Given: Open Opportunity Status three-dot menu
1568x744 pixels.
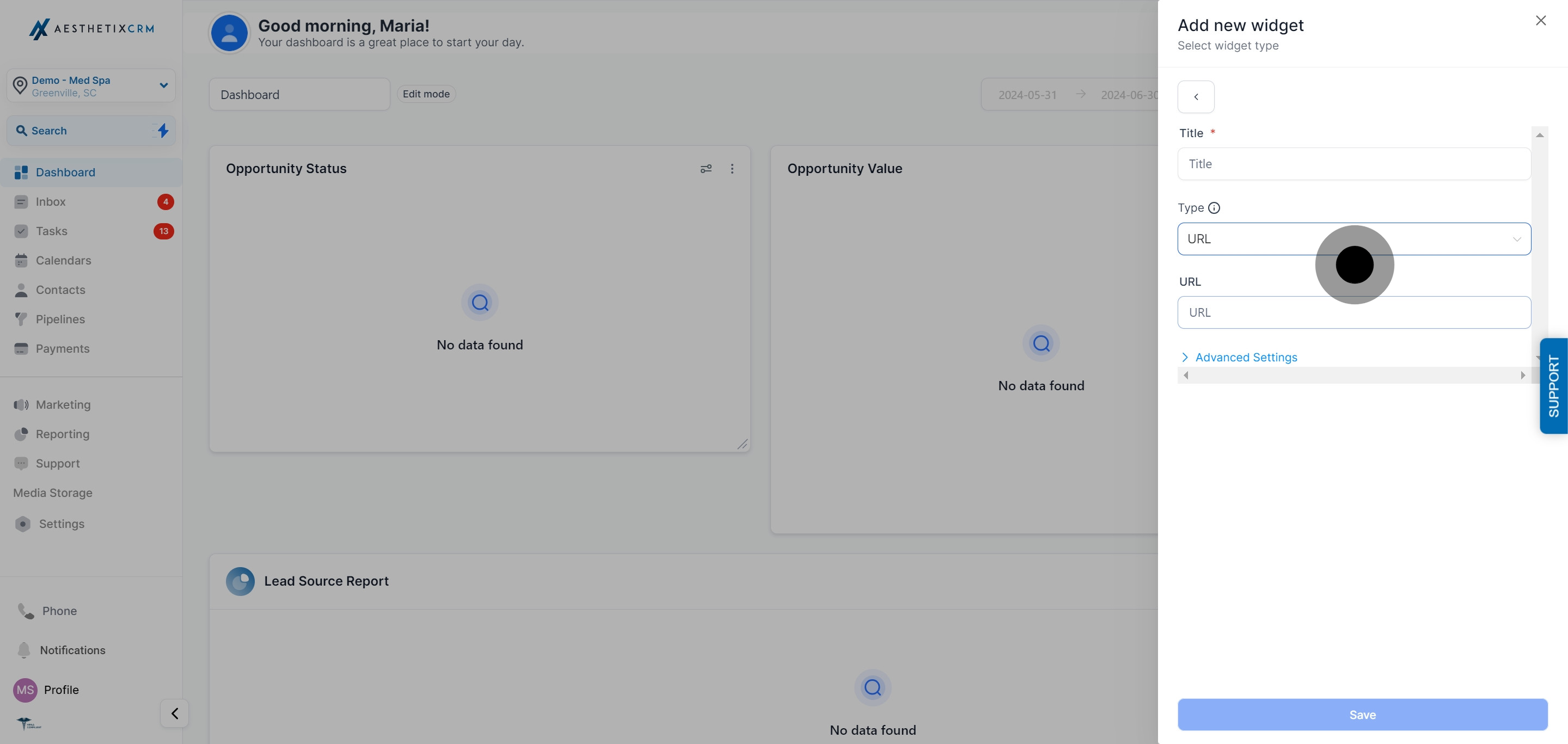Looking at the screenshot, I should pyautogui.click(x=732, y=169).
